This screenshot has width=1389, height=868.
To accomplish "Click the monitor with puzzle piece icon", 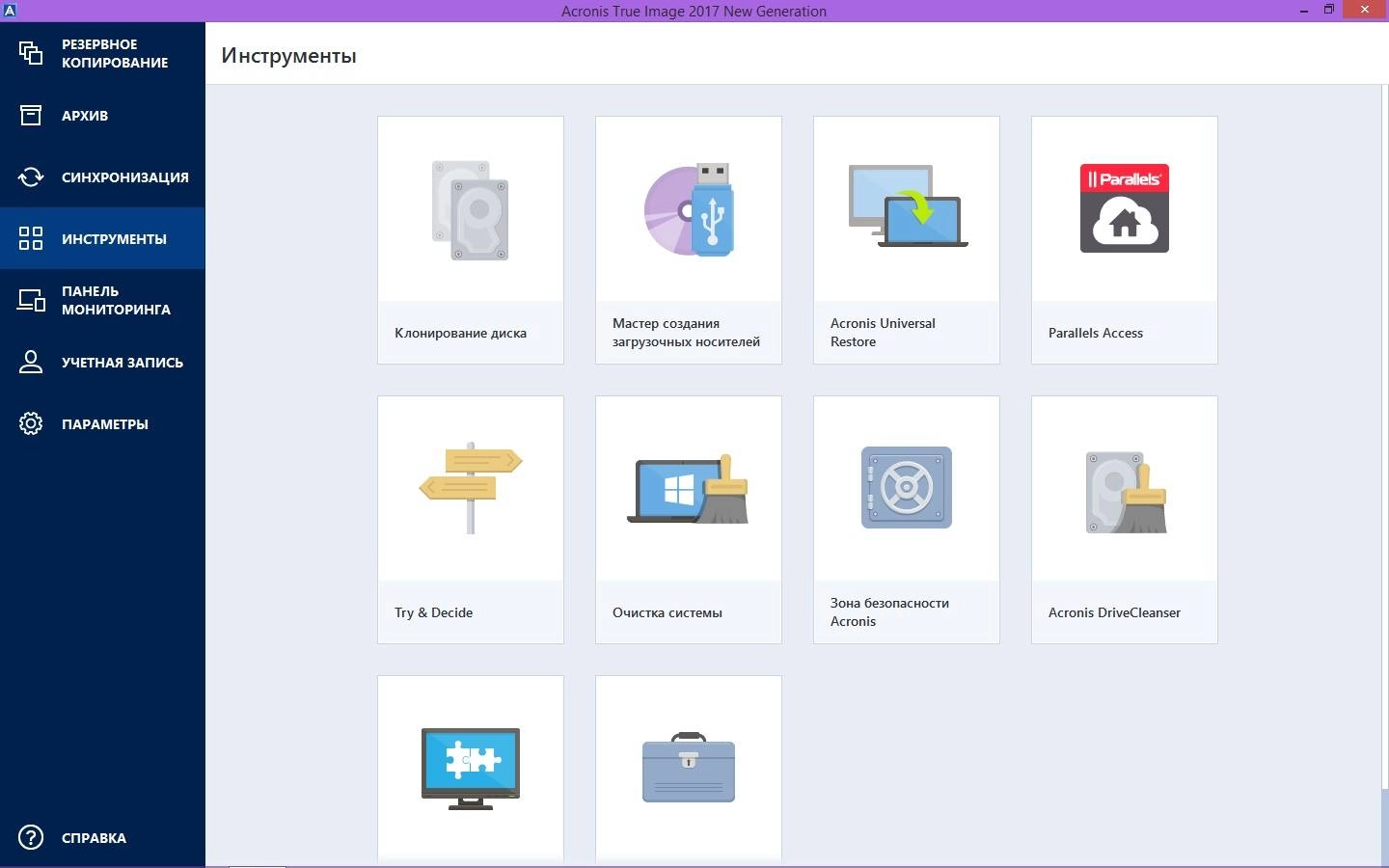I will click(x=471, y=769).
